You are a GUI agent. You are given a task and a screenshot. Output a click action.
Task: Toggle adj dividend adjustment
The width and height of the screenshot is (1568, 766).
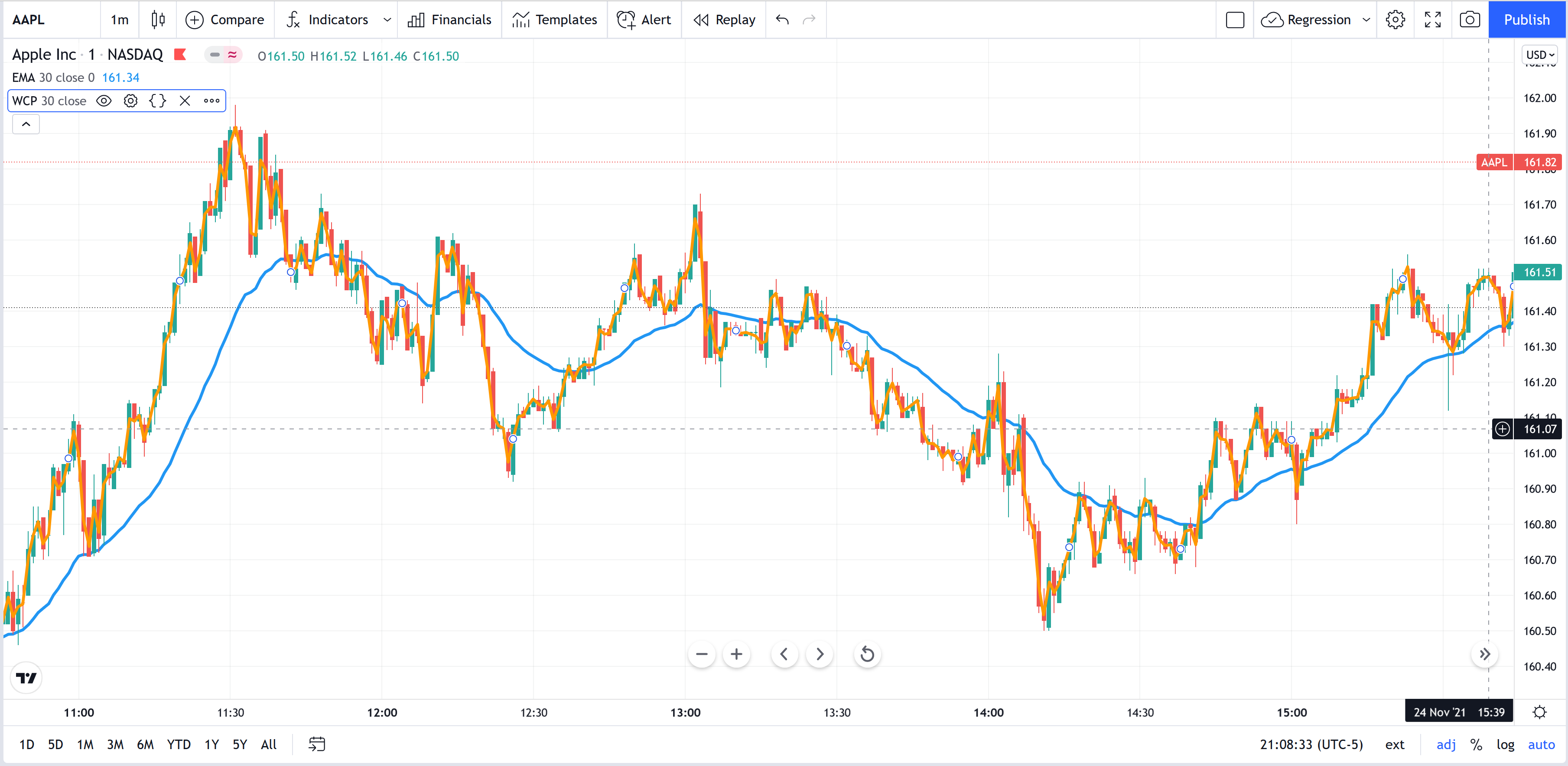[1446, 745]
